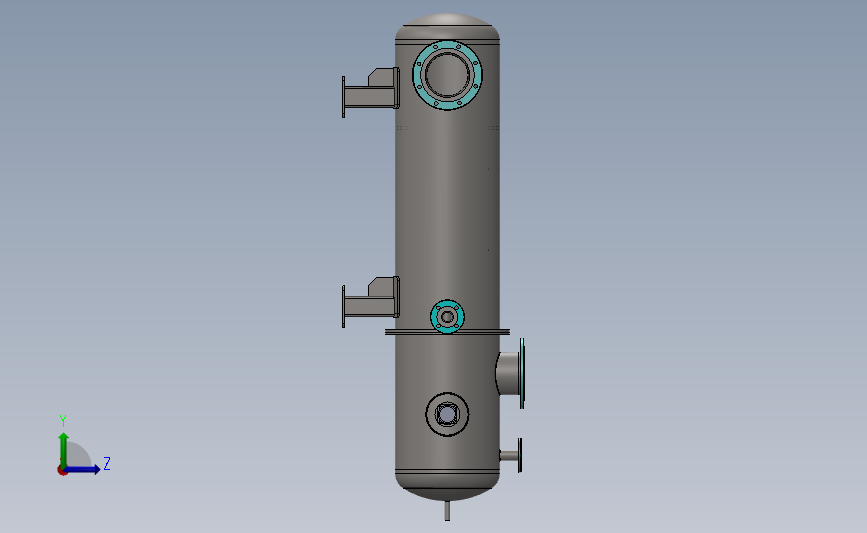Pick the round manhole cover with square center

pos(447,414)
